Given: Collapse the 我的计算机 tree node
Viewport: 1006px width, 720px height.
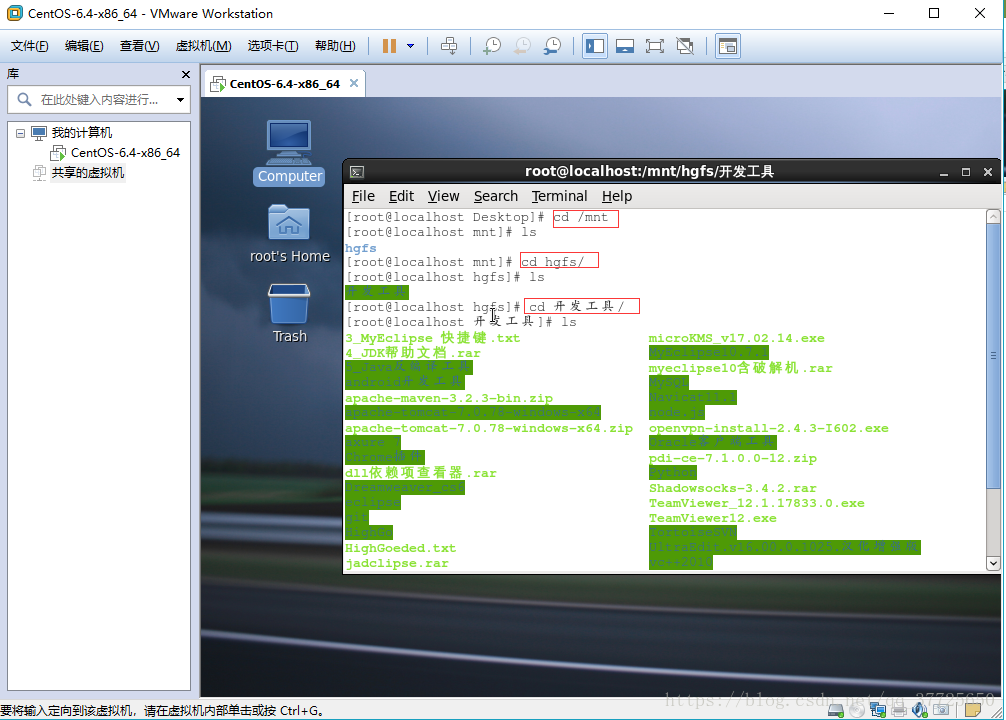Looking at the screenshot, I should point(21,133).
